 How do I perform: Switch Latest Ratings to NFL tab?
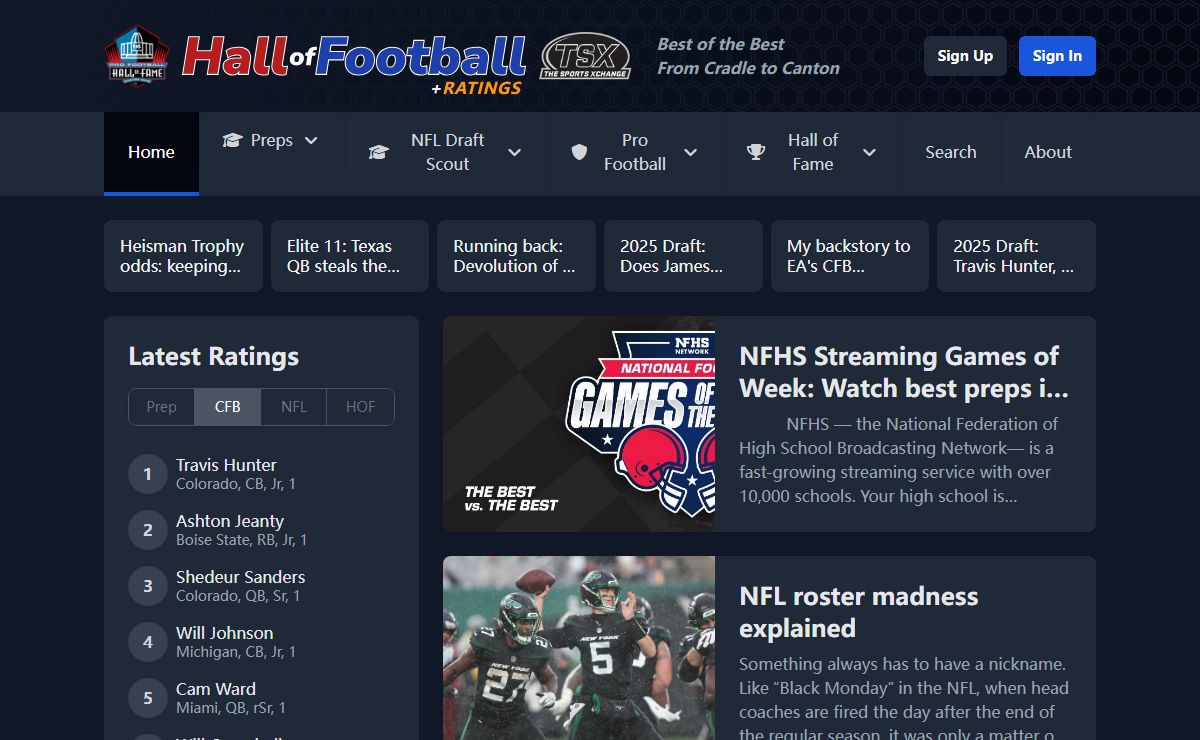(x=294, y=407)
